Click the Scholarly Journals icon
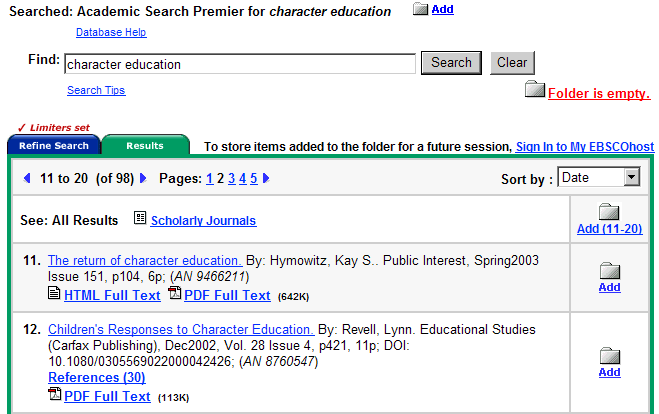 pyautogui.click(x=140, y=219)
